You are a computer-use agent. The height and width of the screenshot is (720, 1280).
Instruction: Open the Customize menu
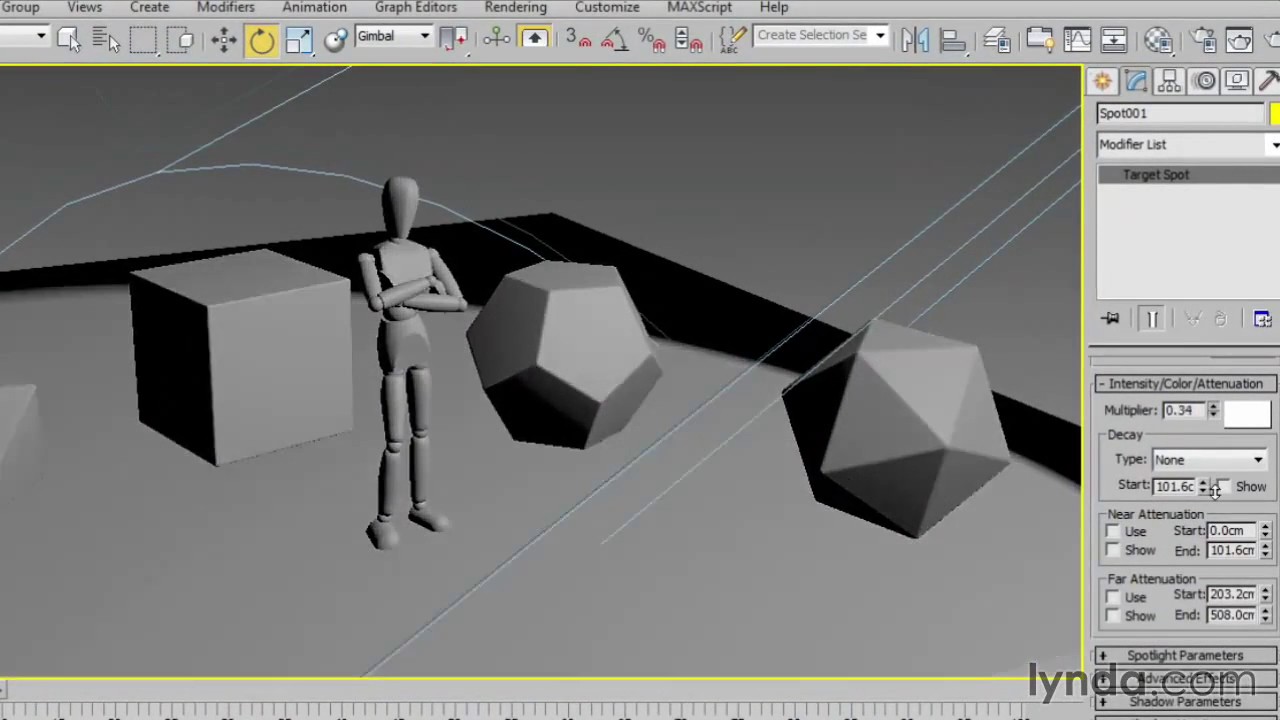(x=607, y=7)
